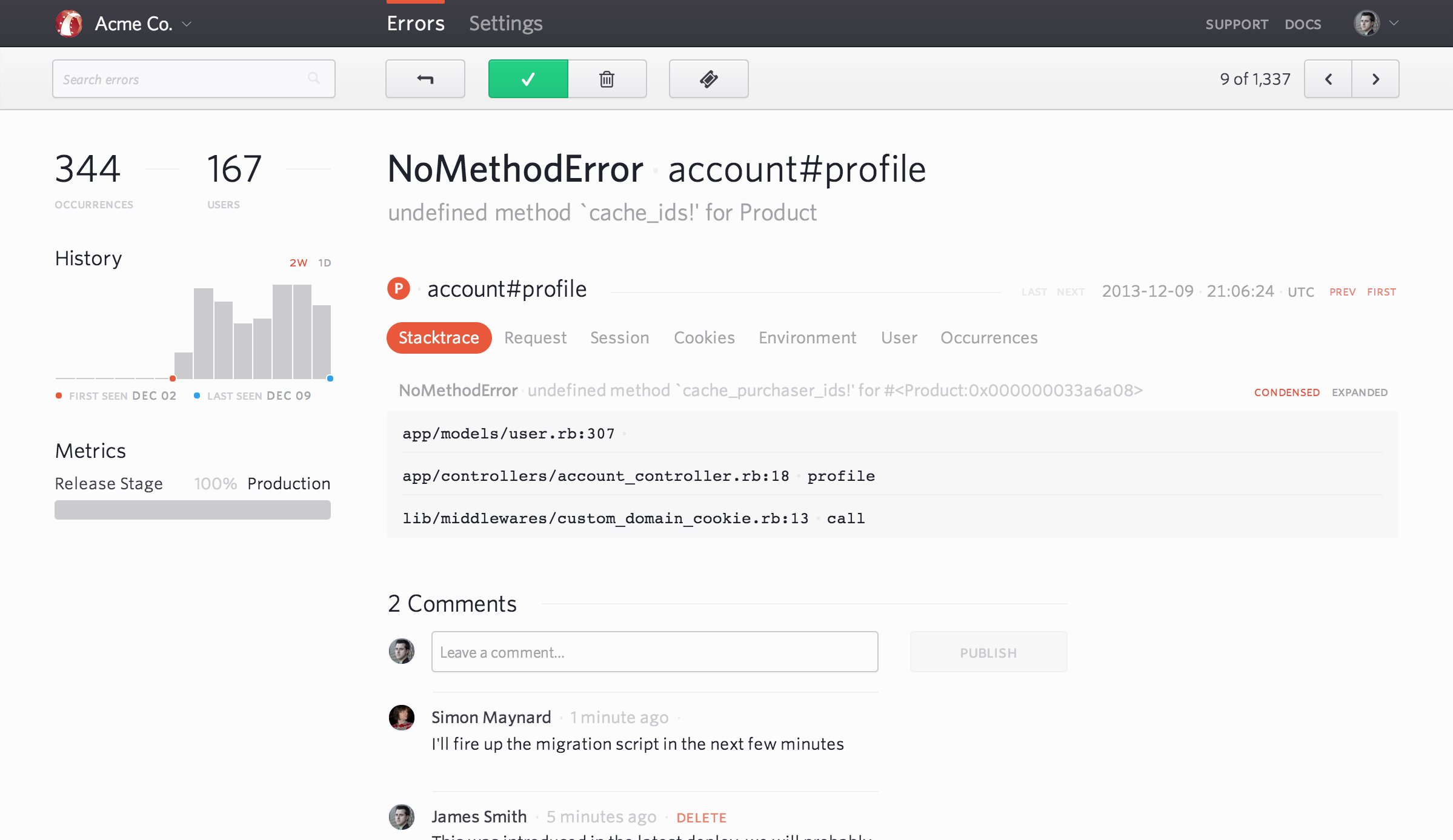Screen dimensions: 1453x840
Task: Delete James Smith's comment
Action: point(701,818)
